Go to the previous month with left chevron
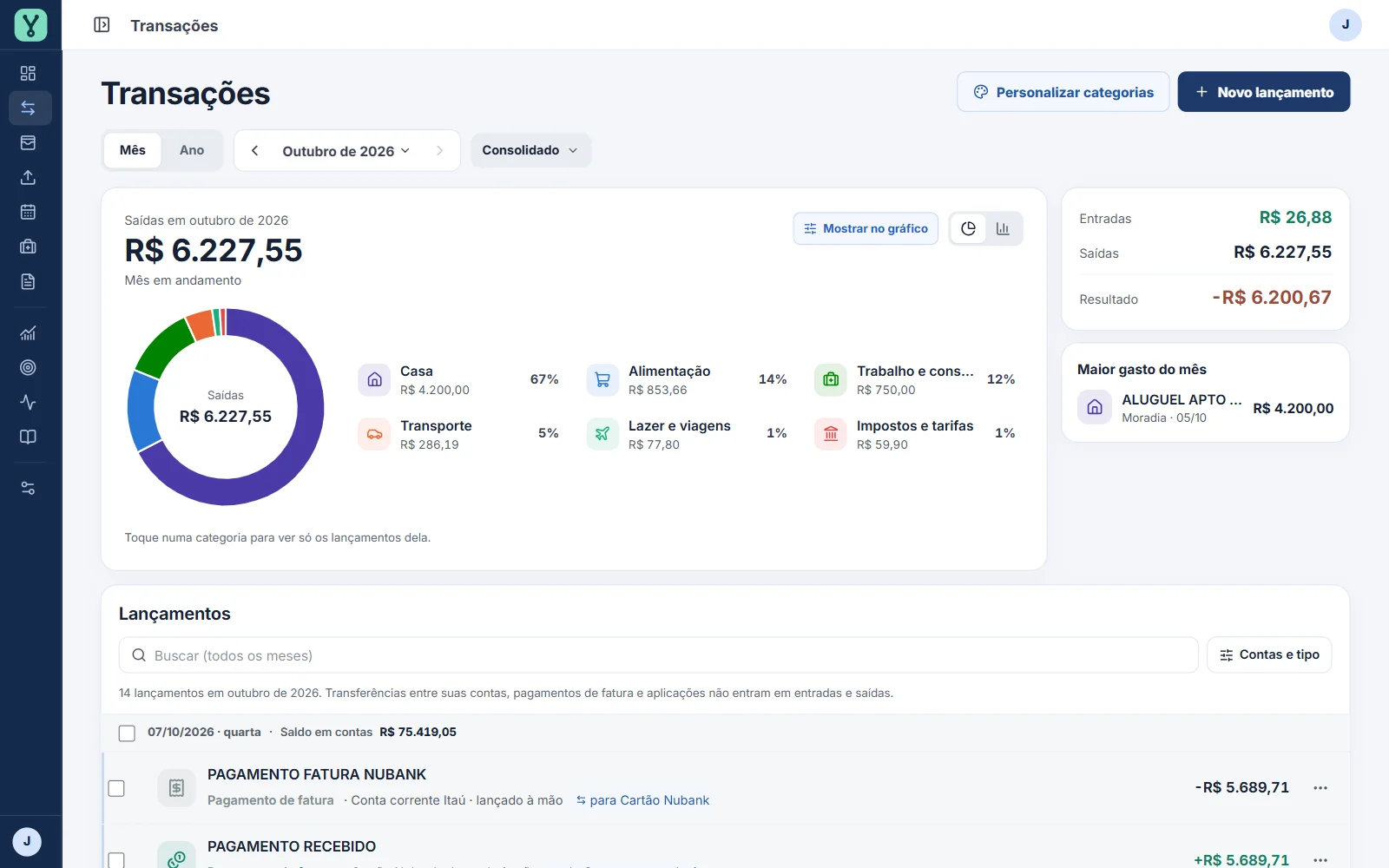Viewport: 1389px width, 868px height. 255,151
